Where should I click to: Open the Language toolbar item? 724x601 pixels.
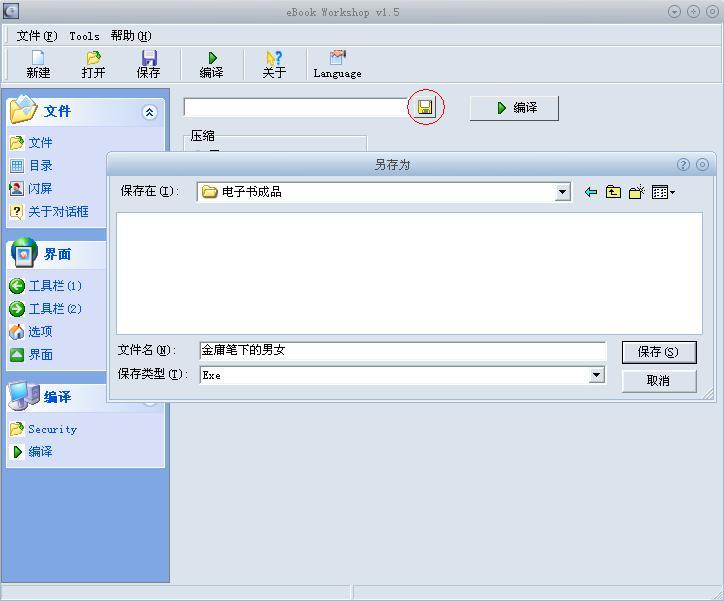click(338, 64)
